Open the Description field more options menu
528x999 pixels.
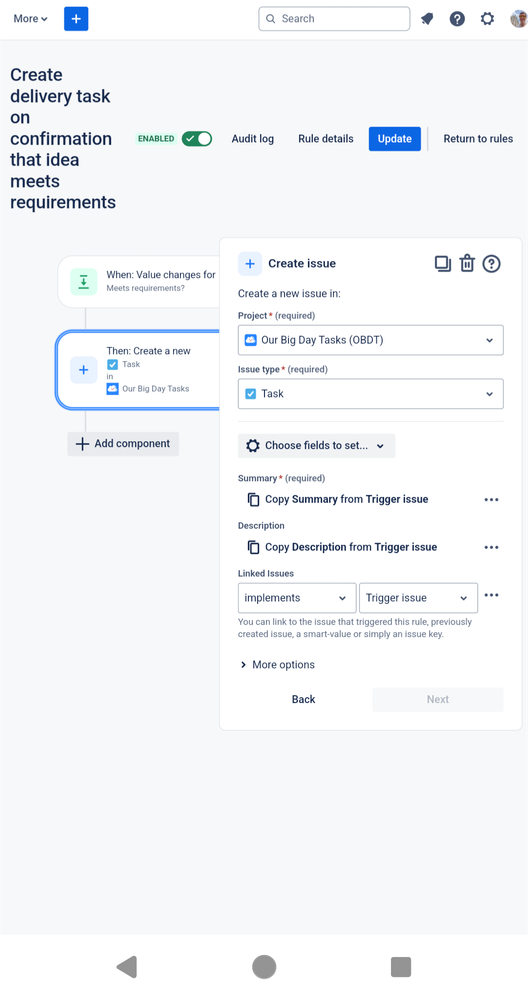click(x=491, y=547)
